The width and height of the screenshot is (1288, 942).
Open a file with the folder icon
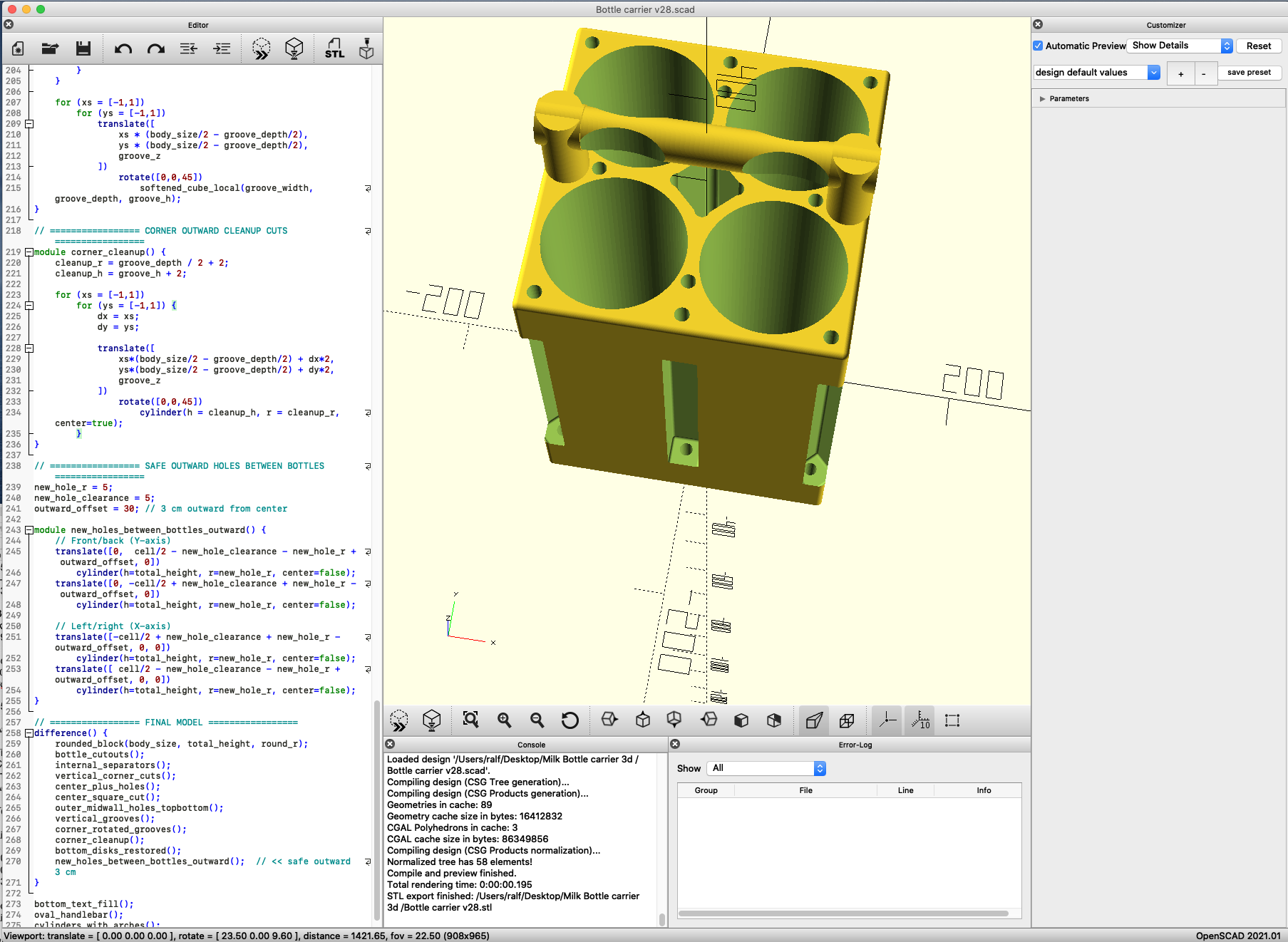[50, 48]
